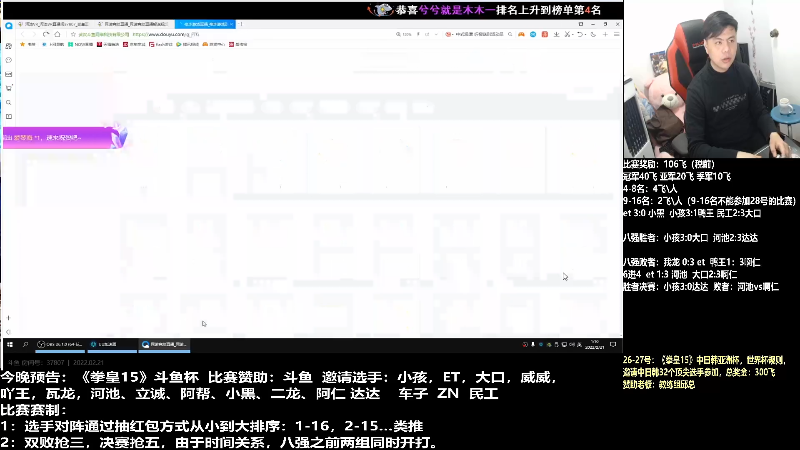Open the bookmarks star favorites folder

(28, 44)
